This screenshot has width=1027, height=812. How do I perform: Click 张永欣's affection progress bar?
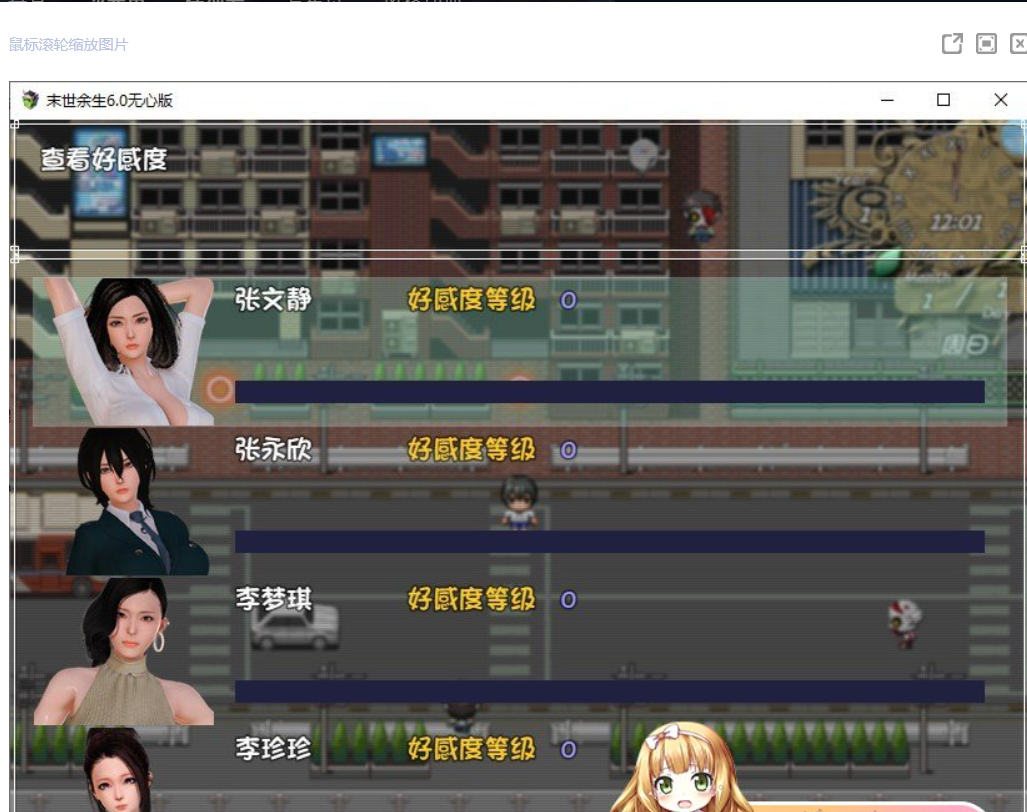(609, 542)
